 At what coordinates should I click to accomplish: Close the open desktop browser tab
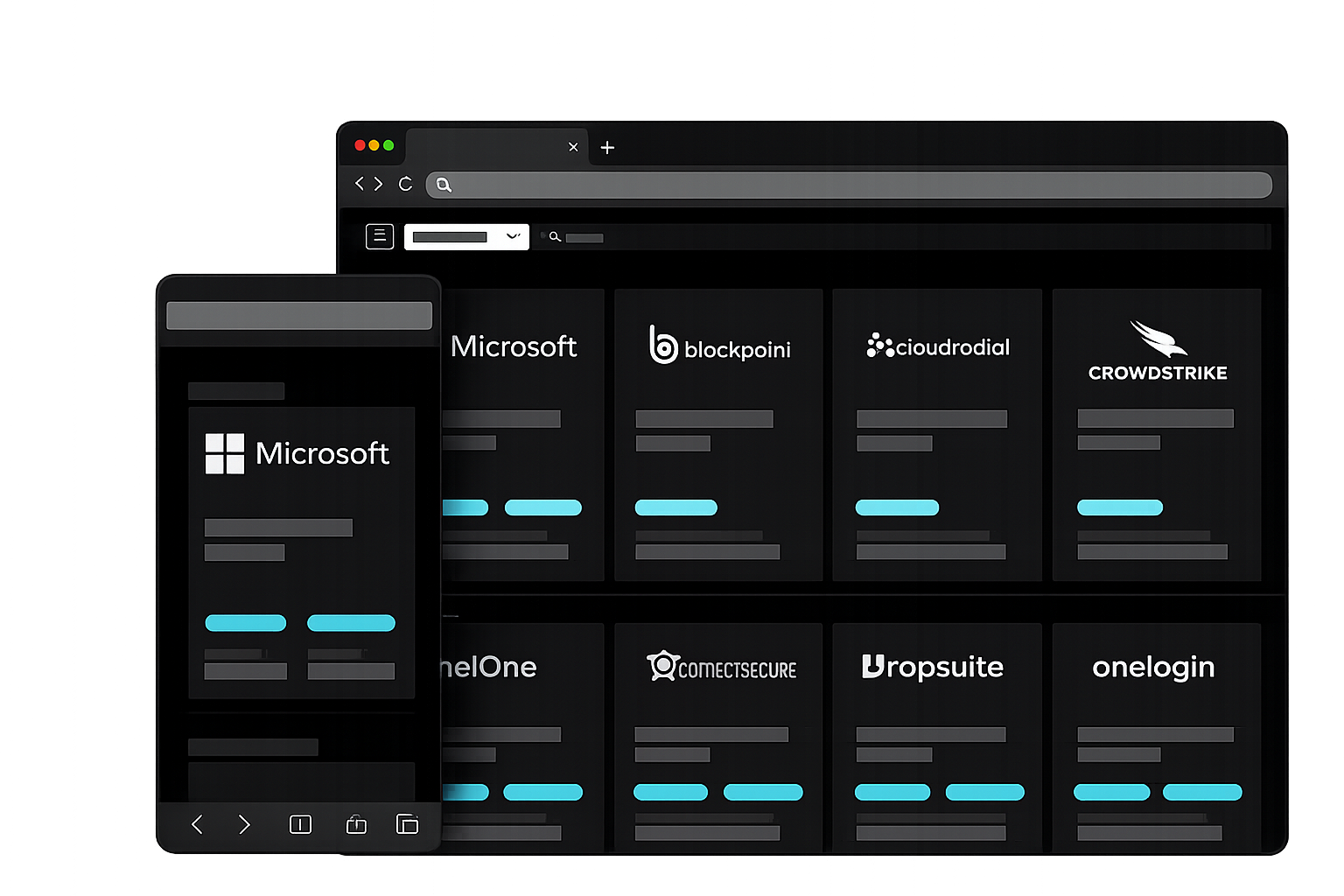click(573, 147)
